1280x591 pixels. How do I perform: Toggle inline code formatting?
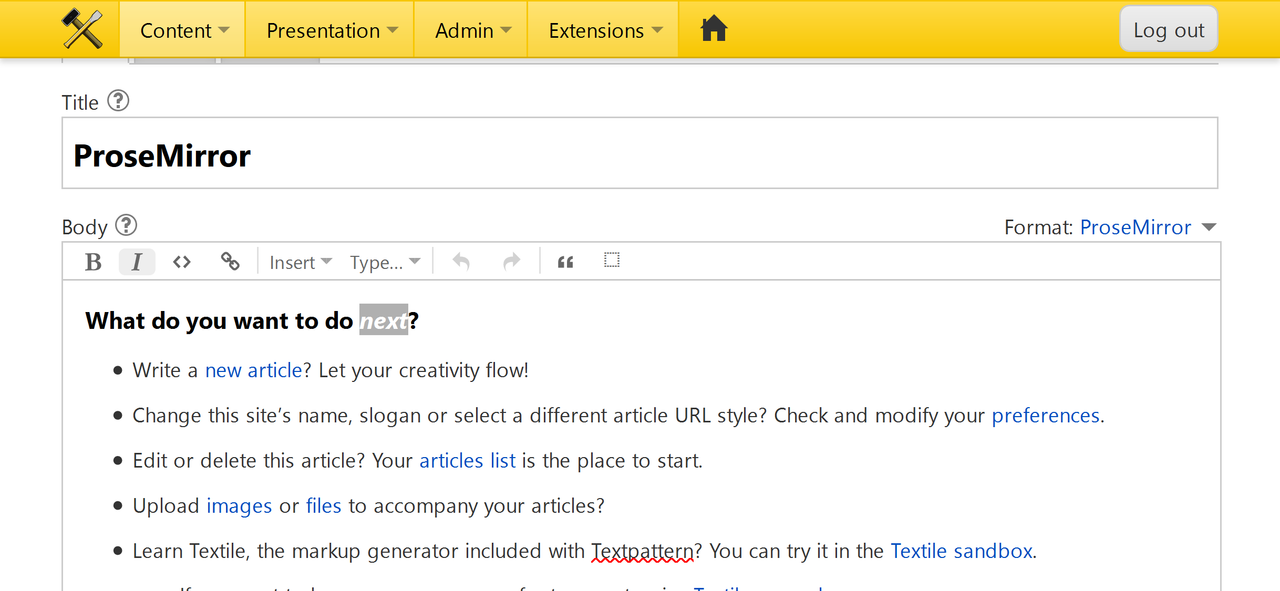click(181, 262)
